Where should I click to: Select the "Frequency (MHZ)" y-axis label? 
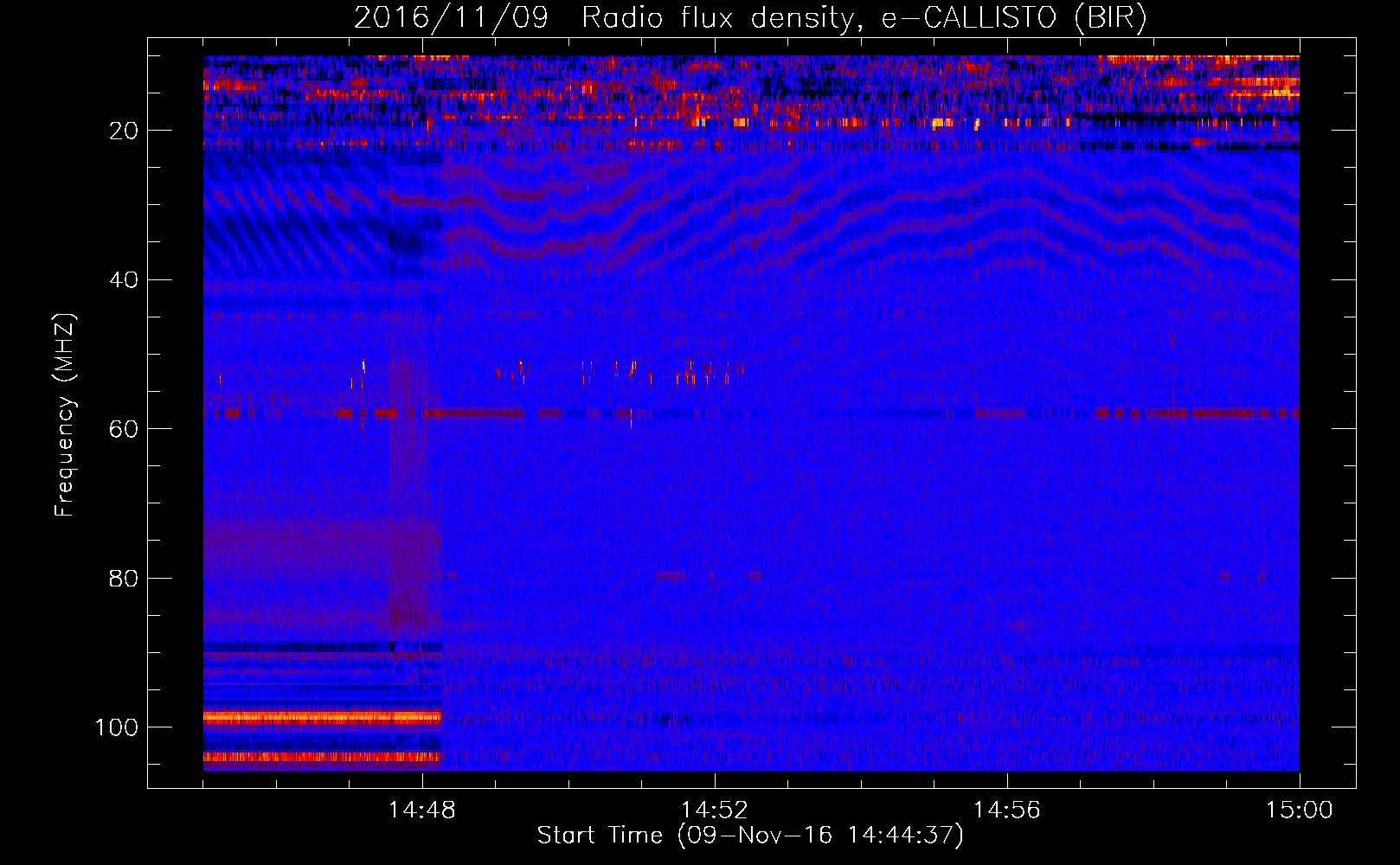[65, 414]
